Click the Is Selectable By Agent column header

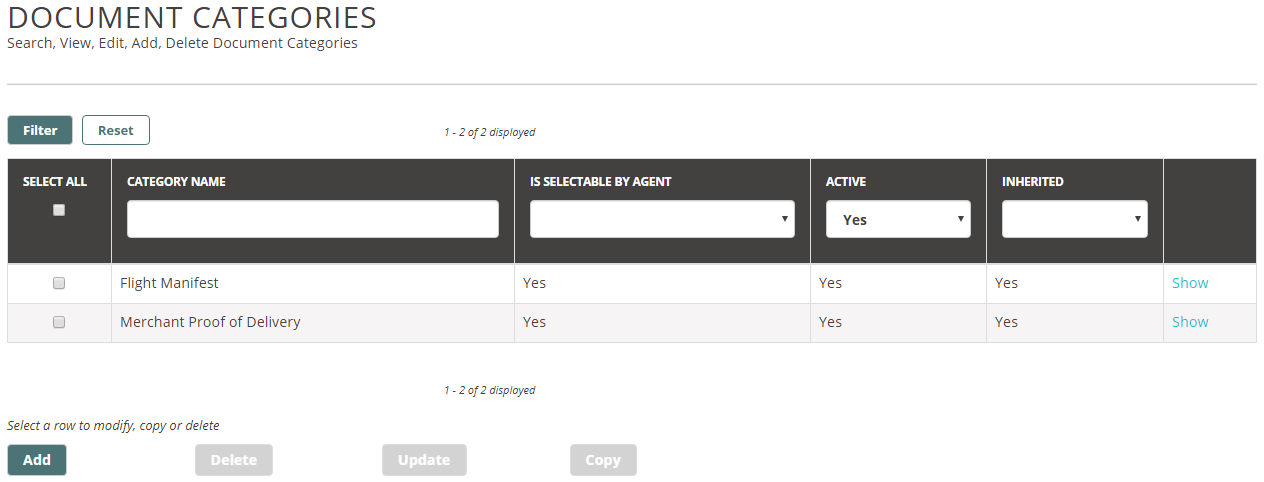pos(601,182)
